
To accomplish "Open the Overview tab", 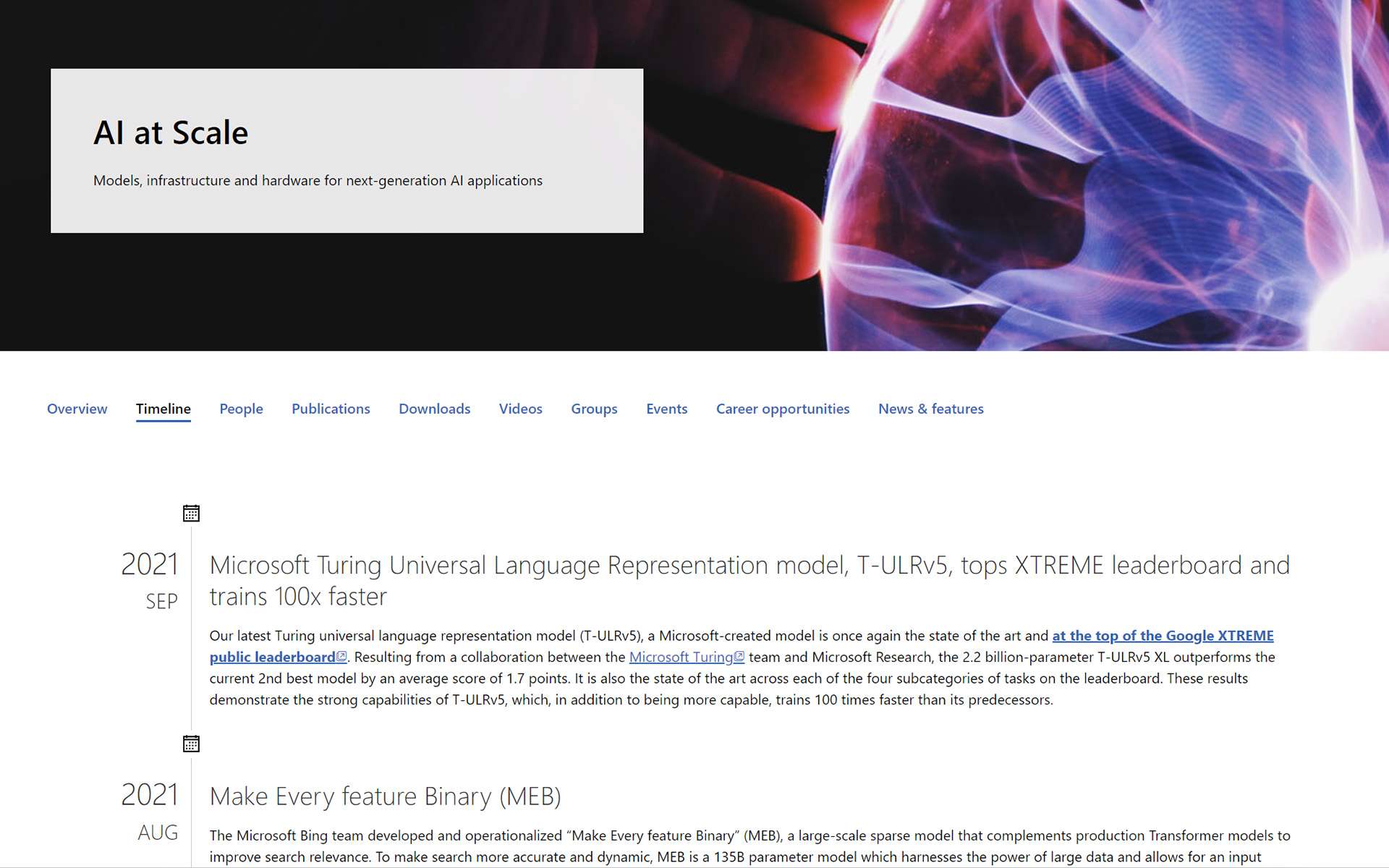I will [77, 409].
